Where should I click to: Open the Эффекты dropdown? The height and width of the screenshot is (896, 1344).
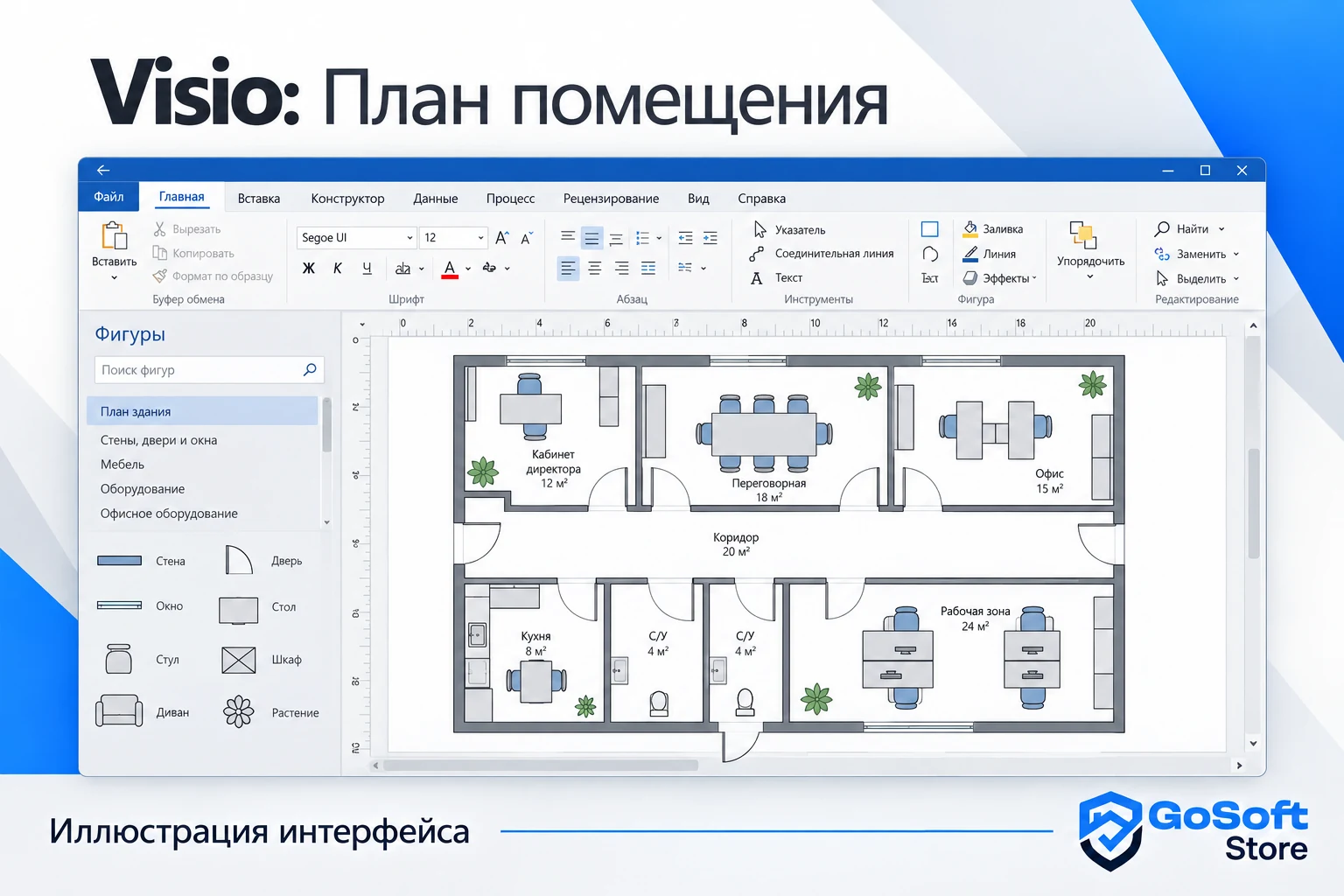point(999,278)
